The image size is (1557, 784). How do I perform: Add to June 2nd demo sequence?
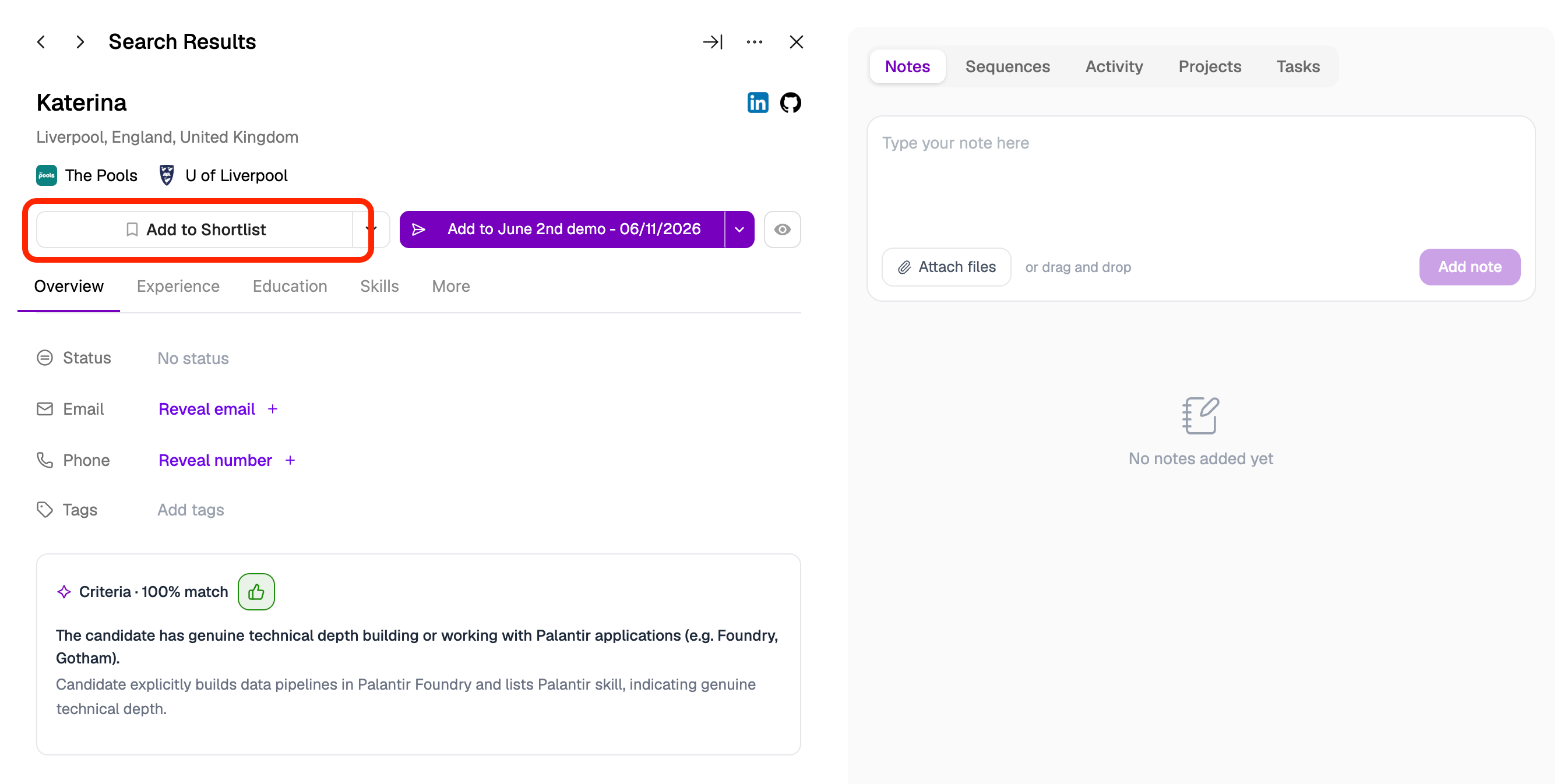click(x=562, y=229)
